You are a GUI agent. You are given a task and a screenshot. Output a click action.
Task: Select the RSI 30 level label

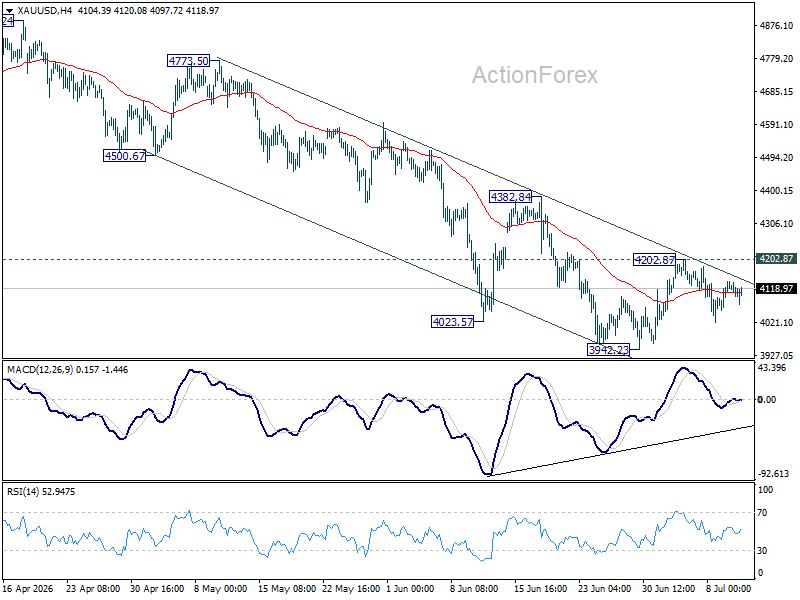point(763,551)
